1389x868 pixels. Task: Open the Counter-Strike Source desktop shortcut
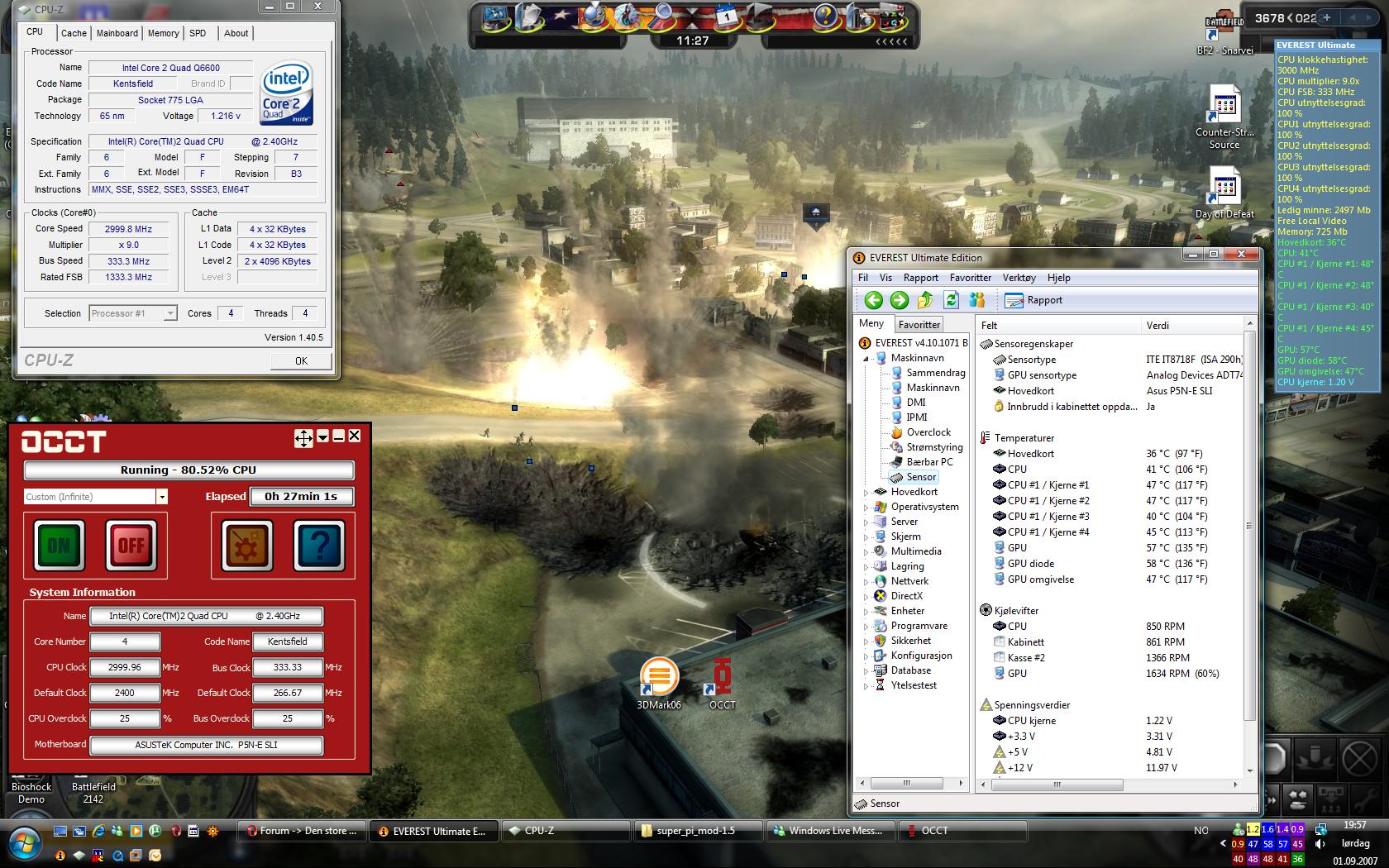pos(1224,117)
